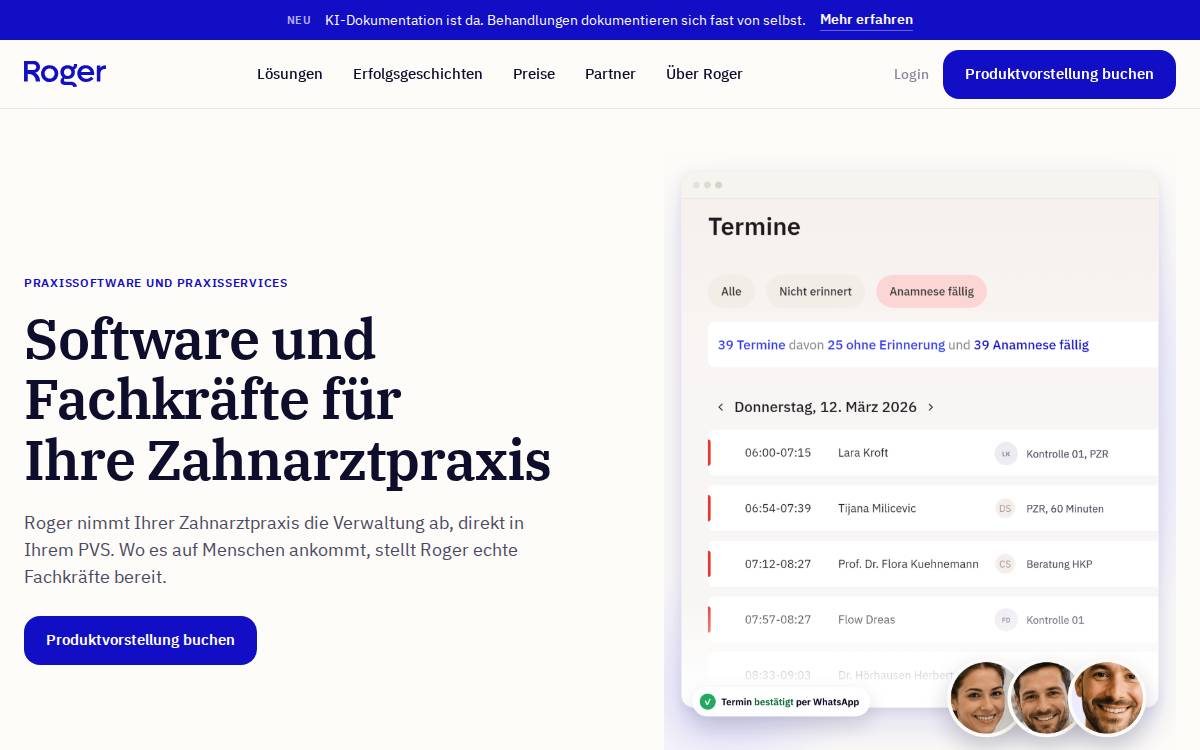Image resolution: width=1200 pixels, height=750 pixels.
Task: Open the Partner navigation item
Action: click(610, 74)
